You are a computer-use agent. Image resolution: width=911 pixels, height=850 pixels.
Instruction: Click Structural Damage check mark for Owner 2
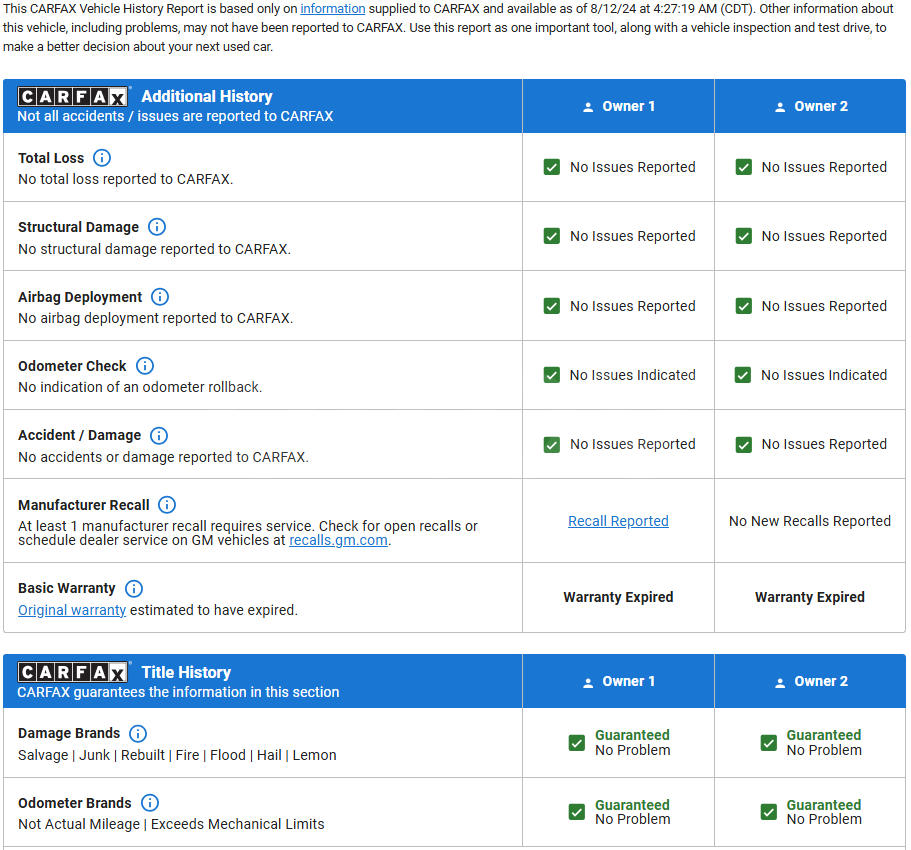[744, 236]
